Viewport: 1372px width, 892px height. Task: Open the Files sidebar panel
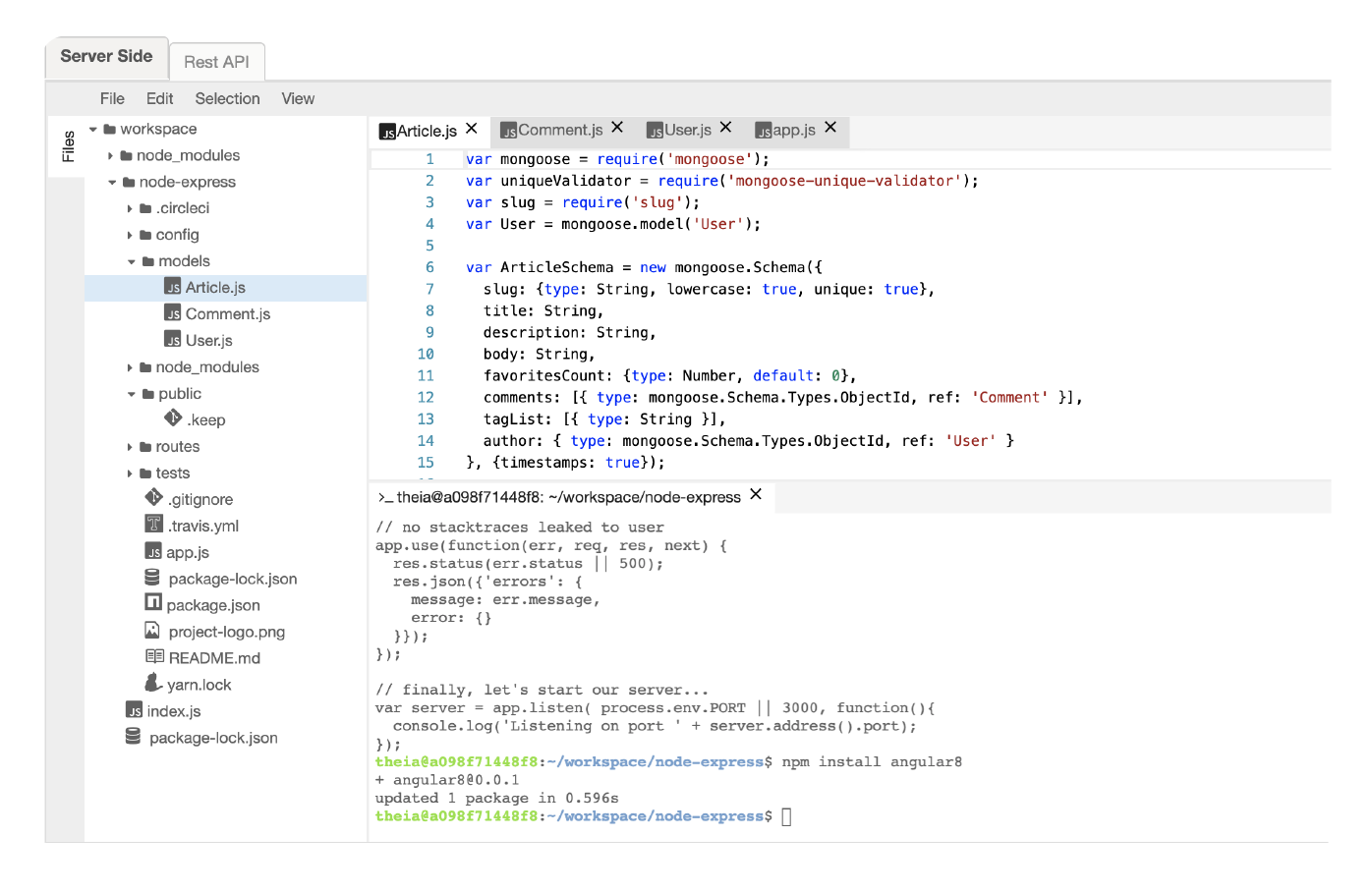tap(69, 145)
